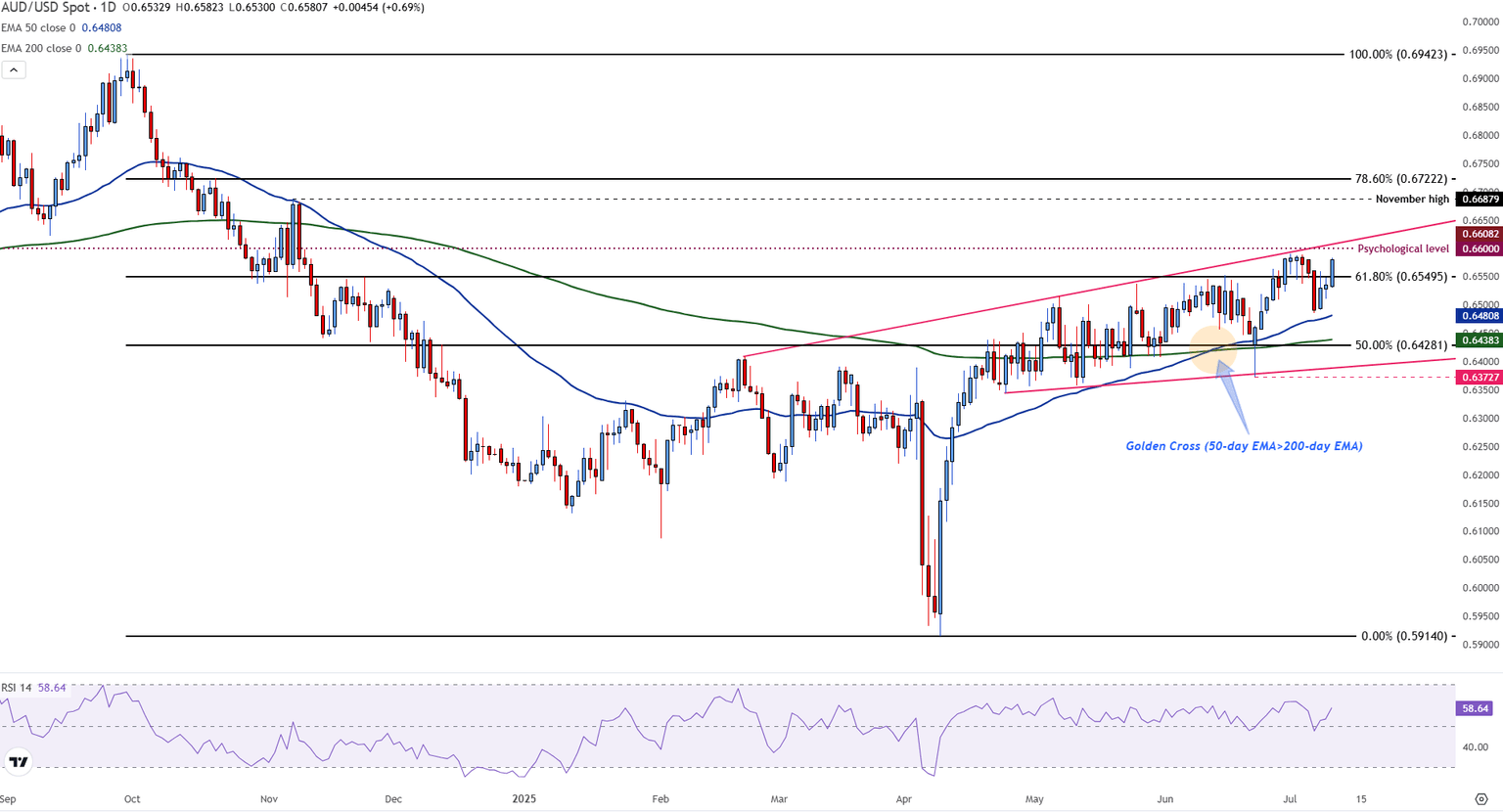
Task: Click the purple 58.64 RSI price tag
Action: click(1474, 708)
